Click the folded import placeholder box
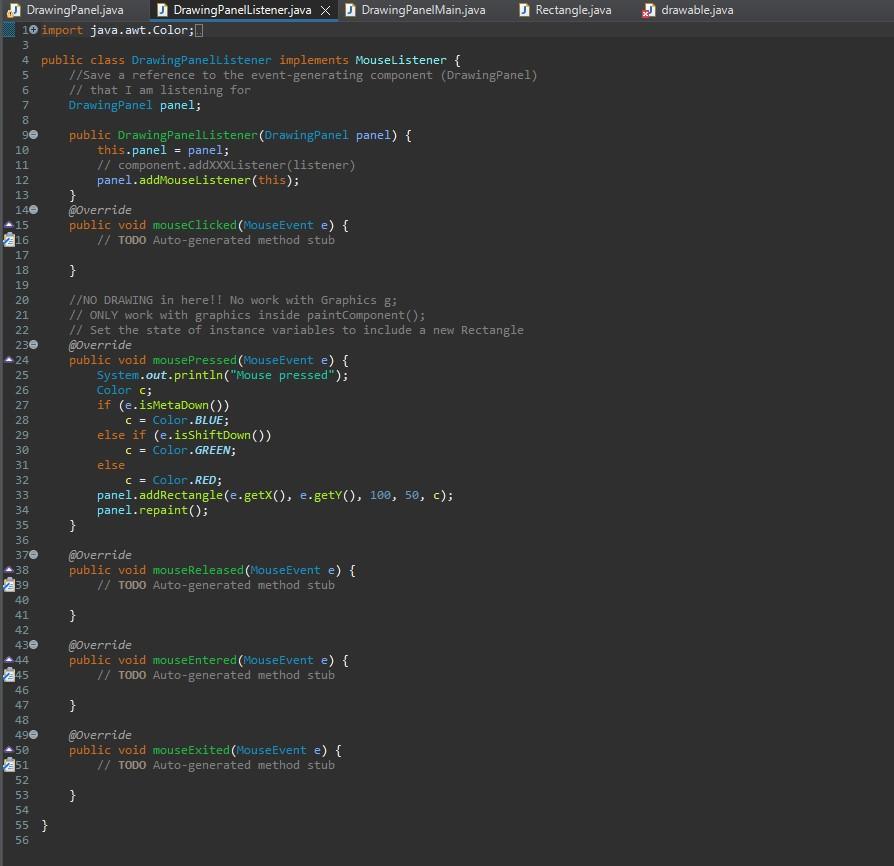894x866 pixels. [x=198, y=30]
